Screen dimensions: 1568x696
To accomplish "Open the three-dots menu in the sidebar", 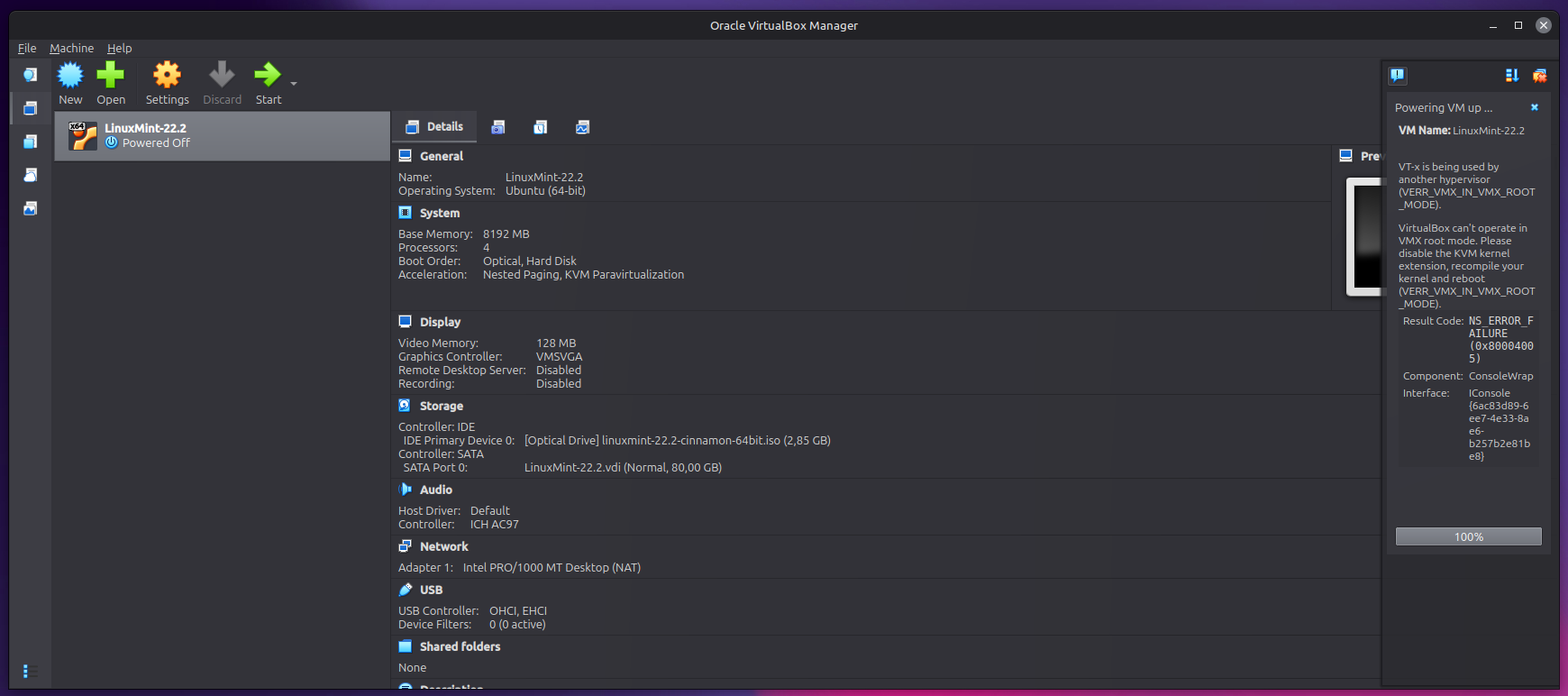I will tap(25, 671).
